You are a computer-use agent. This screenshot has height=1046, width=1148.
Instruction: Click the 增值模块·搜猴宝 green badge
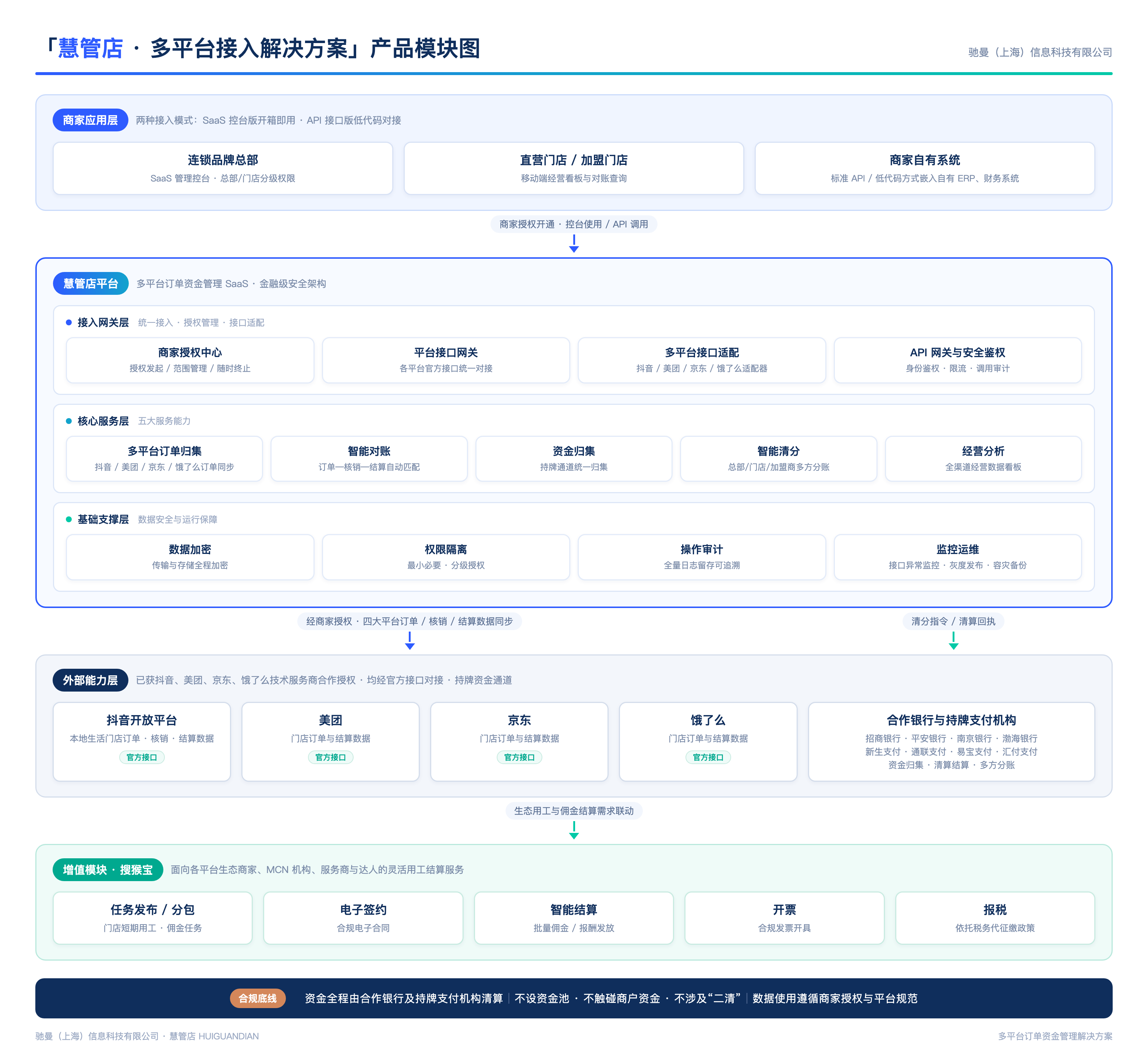coord(107,870)
